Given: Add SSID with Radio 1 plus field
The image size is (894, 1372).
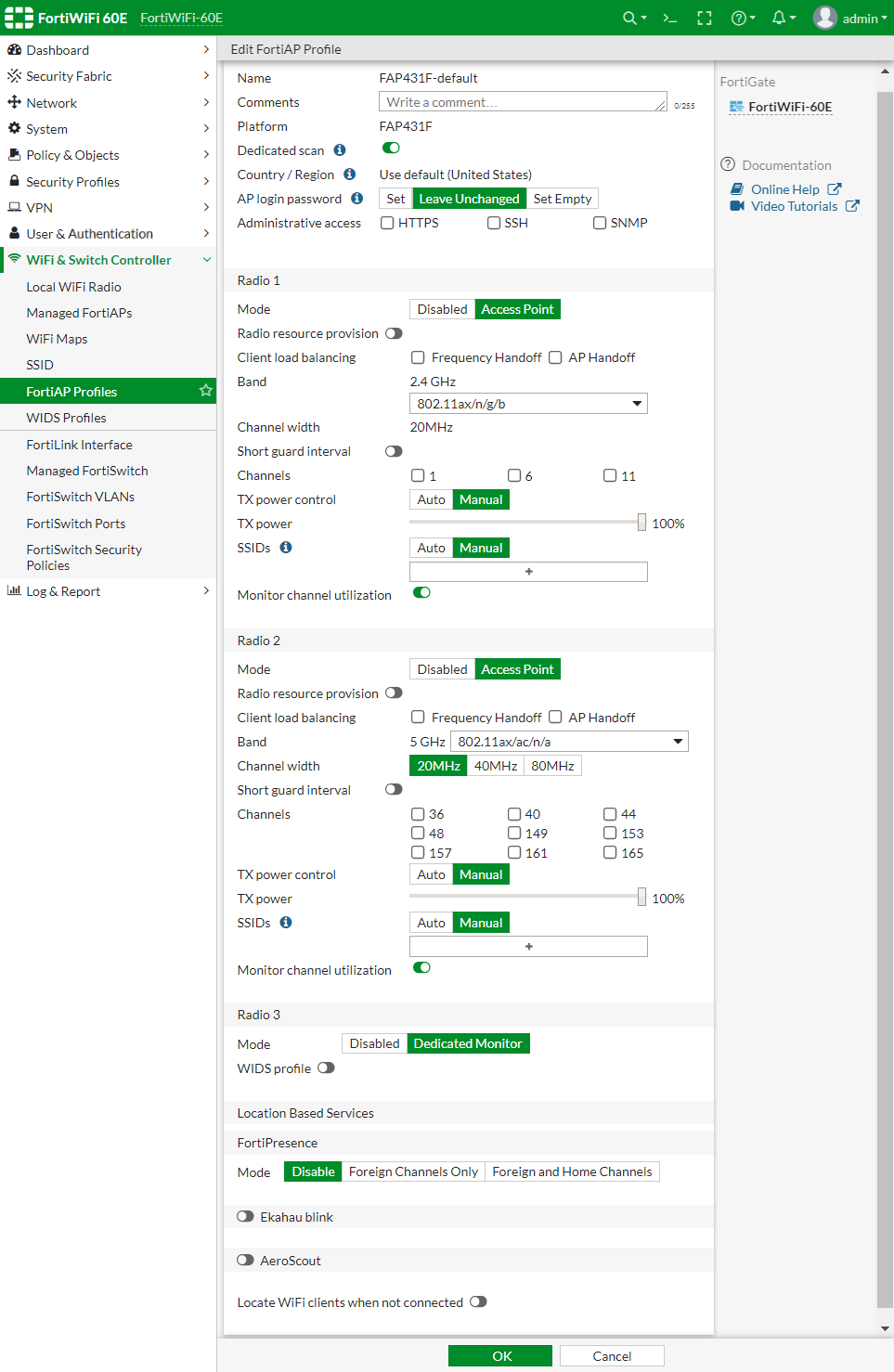Looking at the screenshot, I should (x=528, y=572).
